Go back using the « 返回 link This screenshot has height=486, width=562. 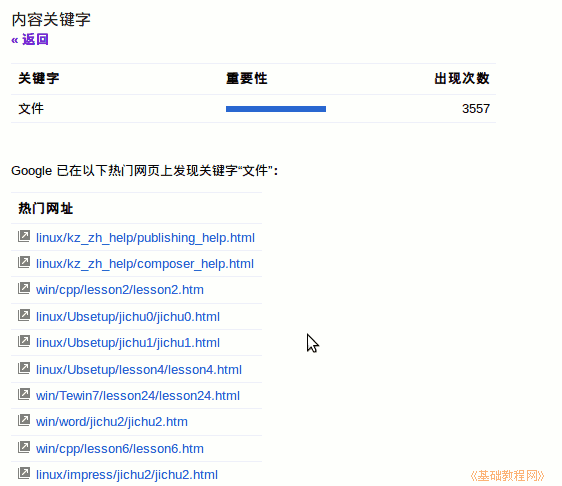click(30, 39)
